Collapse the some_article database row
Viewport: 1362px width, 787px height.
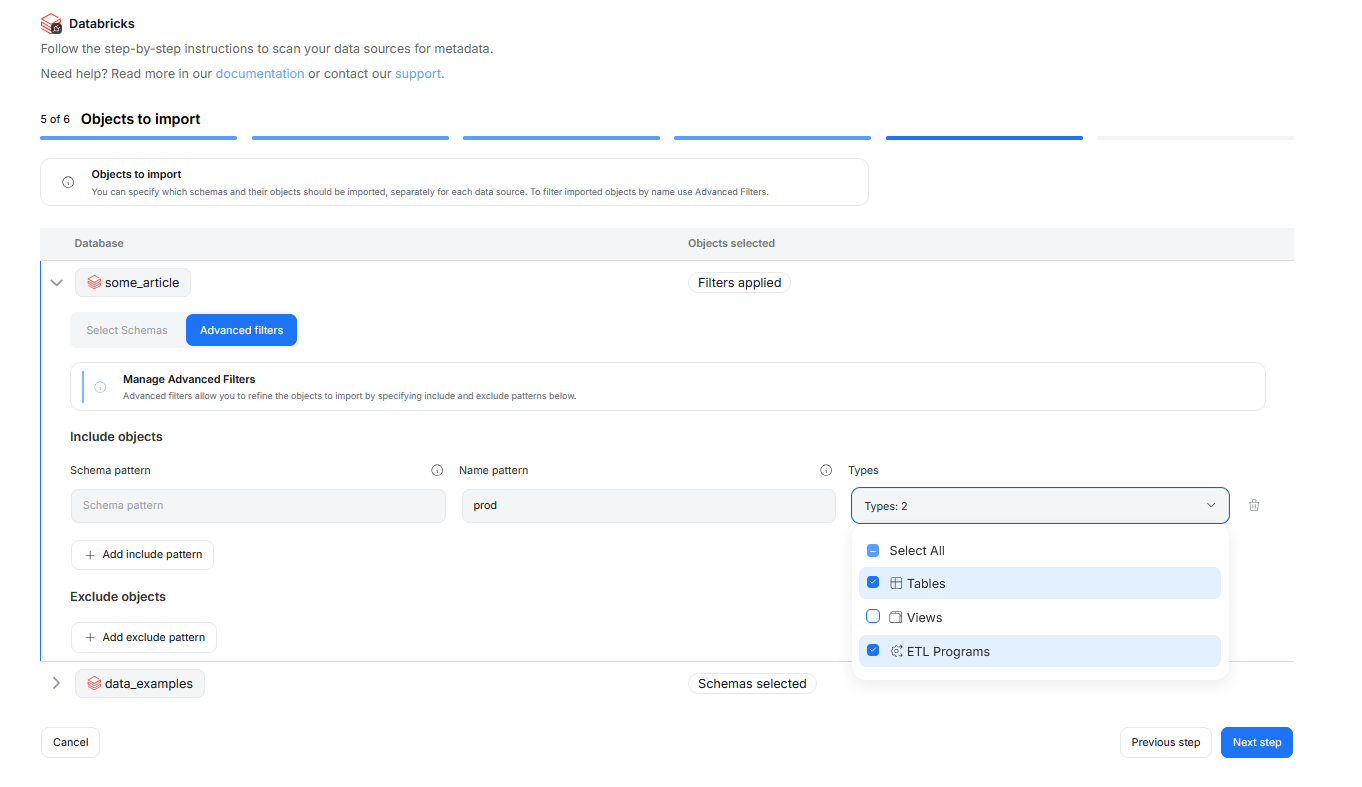pyautogui.click(x=57, y=283)
